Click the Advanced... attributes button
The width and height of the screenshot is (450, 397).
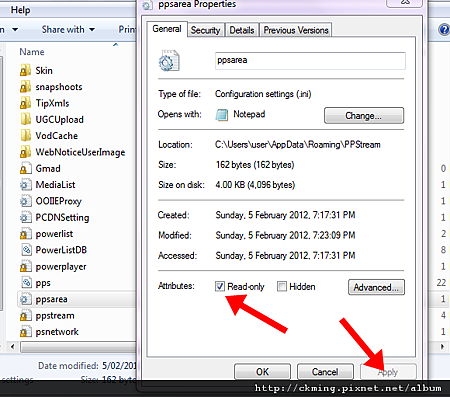376,287
